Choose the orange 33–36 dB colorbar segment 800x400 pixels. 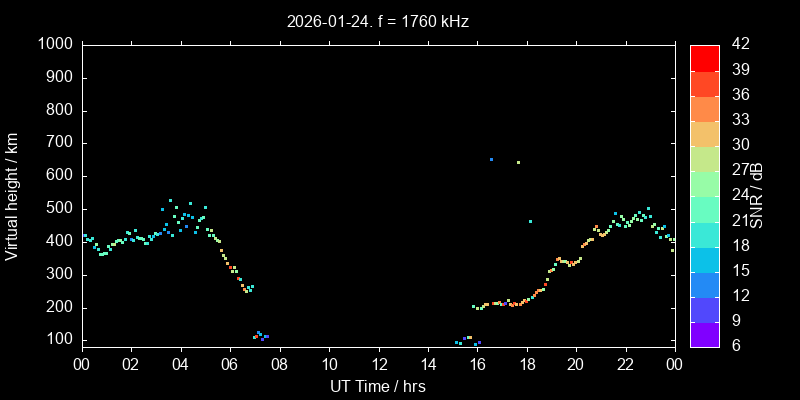[x=705, y=108]
